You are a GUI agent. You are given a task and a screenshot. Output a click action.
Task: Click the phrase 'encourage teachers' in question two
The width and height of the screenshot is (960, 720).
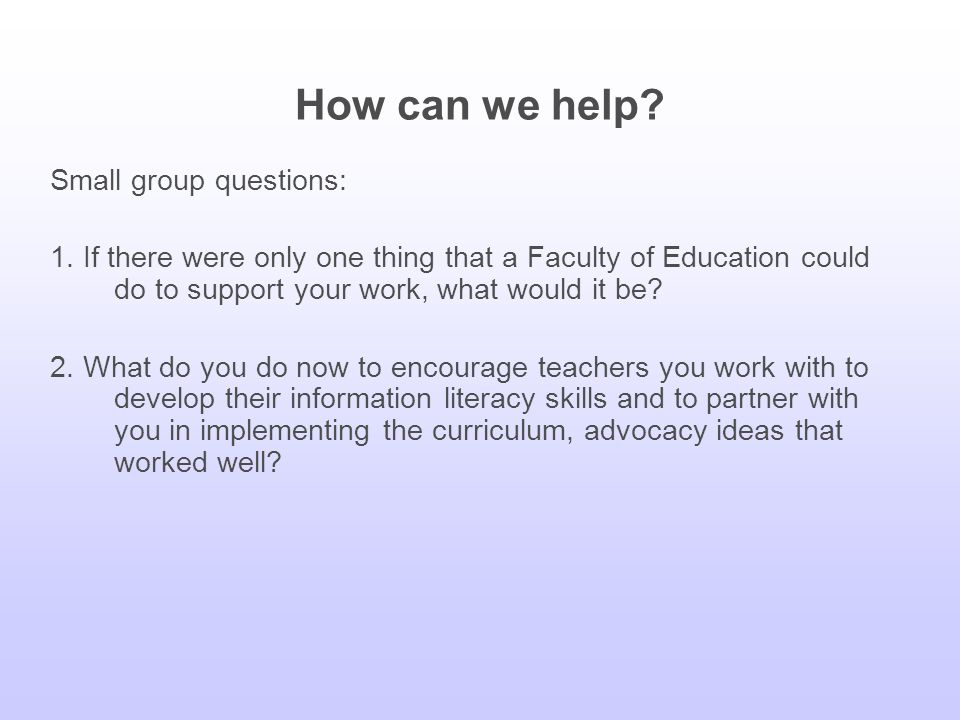point(520,368)
